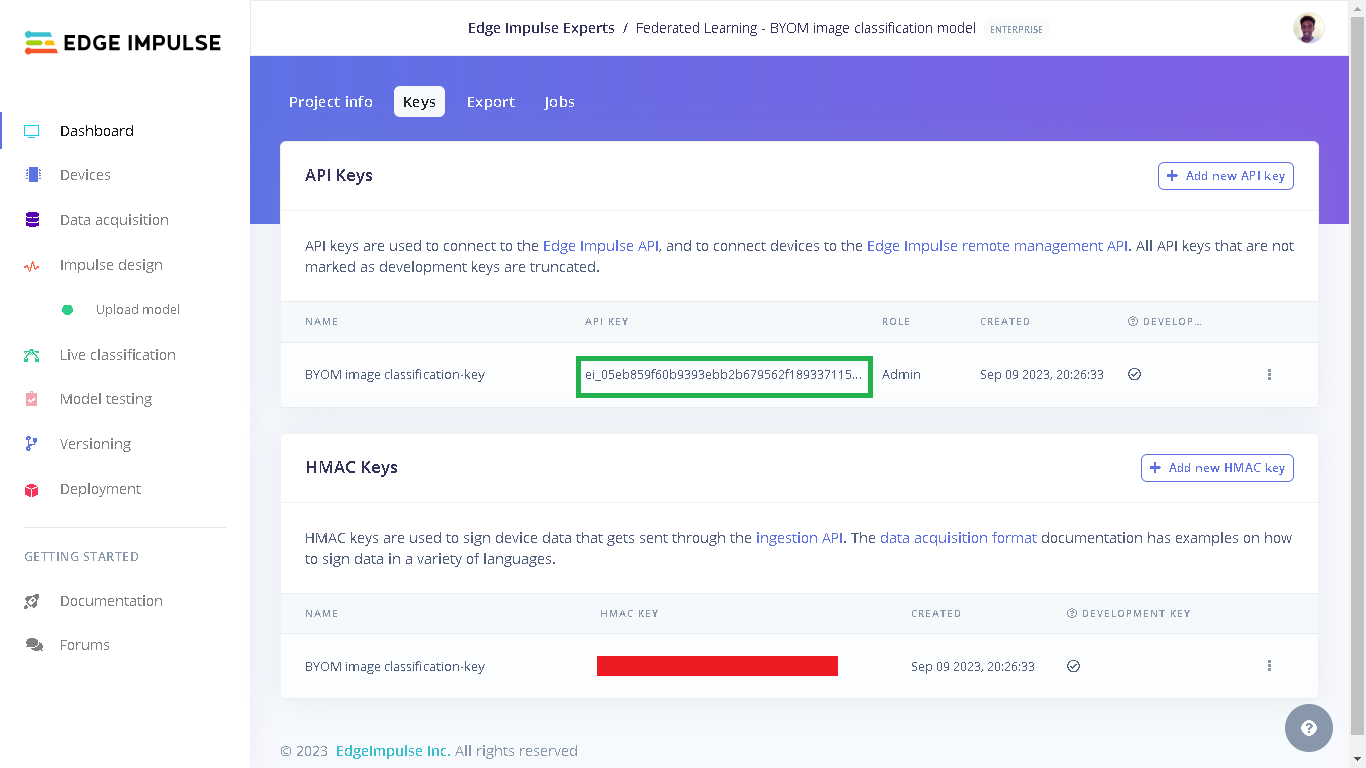Follow the Edge Impulse remote management API link
Viewport: 1366px width, 768px height.
pos(997,246)
